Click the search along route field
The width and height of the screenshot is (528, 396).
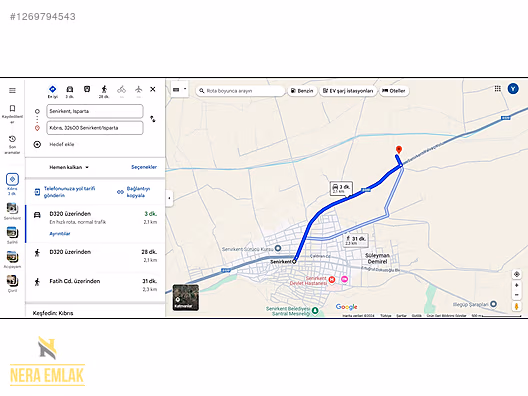tap(240, 91)
